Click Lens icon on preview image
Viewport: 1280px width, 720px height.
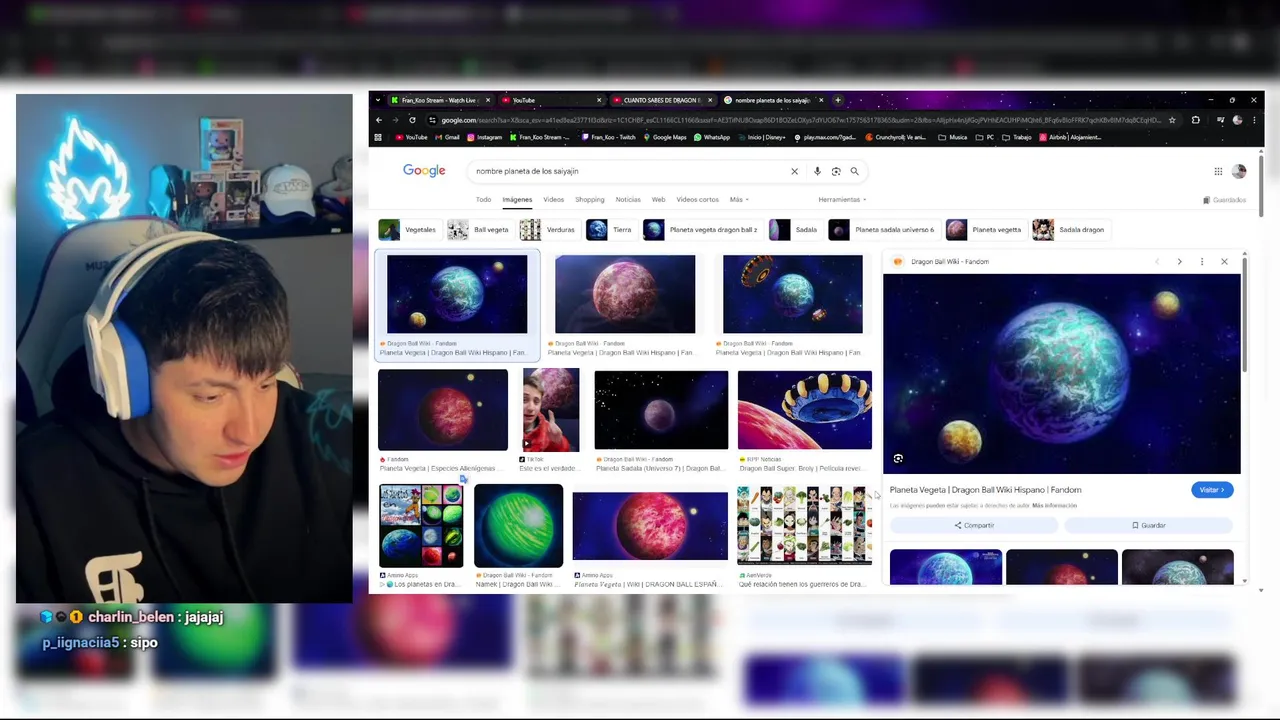[898, 459]
